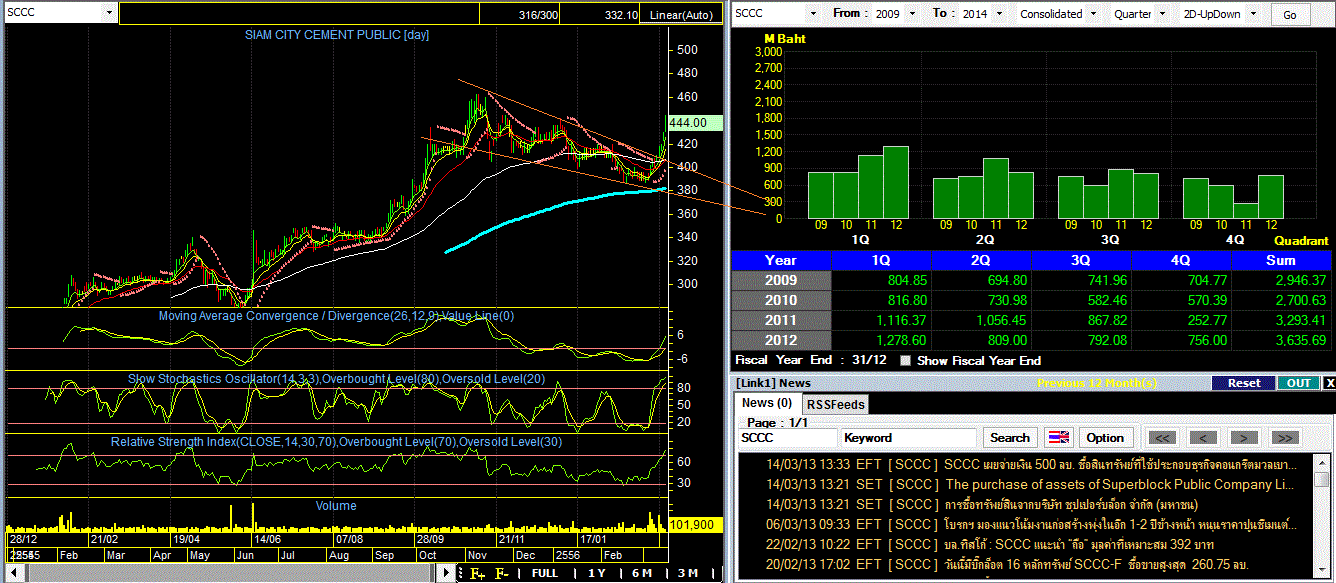Screen dimensions: 1336x583
Task: Open the To year 2014 dropdown
Action: pyautogui.click(x=998, y=14)
